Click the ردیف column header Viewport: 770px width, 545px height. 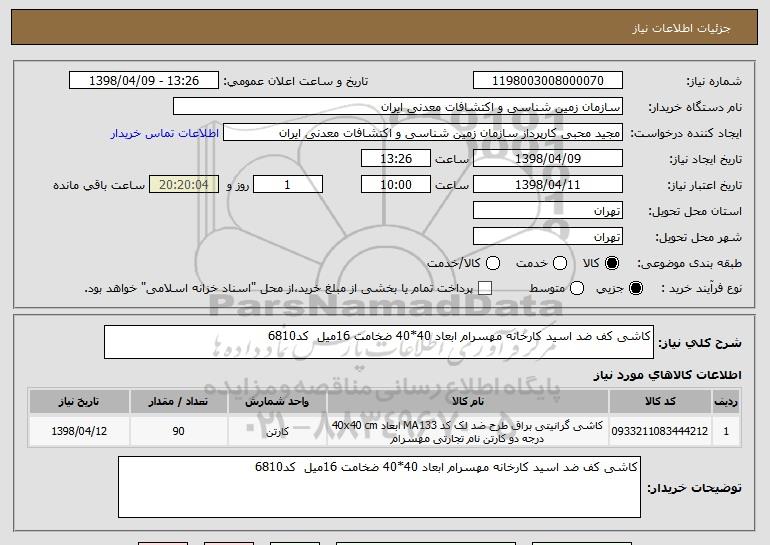(726, 402)
